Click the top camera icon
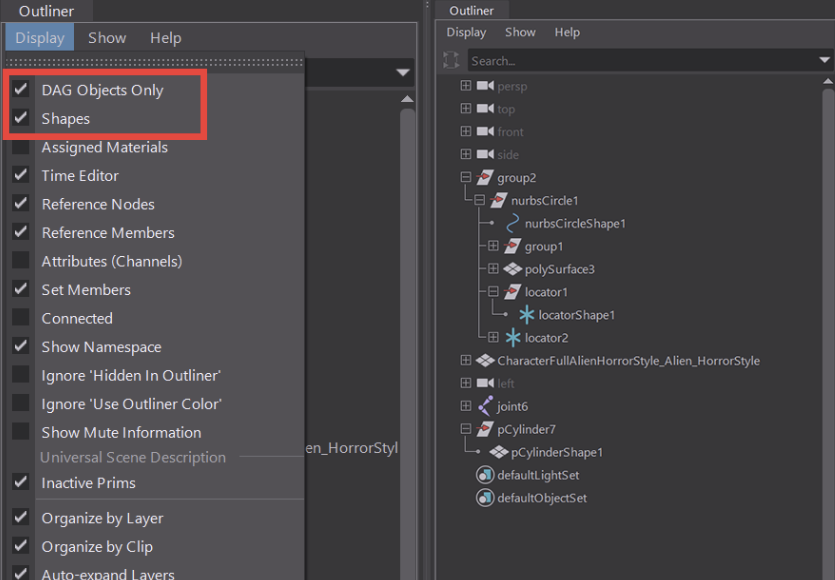835x580 pixels. coord(485,109)
